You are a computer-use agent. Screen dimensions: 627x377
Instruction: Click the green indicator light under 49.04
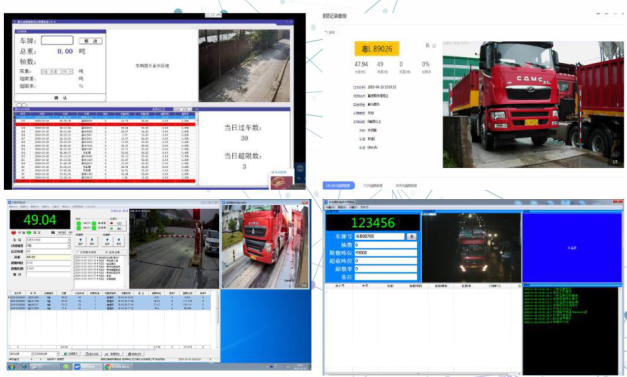[29, 233]
